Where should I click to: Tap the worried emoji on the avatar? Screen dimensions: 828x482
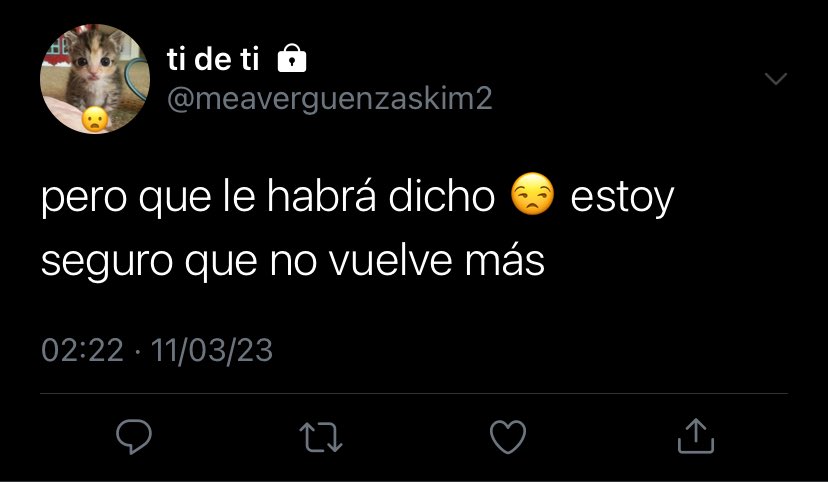[95, 119]
